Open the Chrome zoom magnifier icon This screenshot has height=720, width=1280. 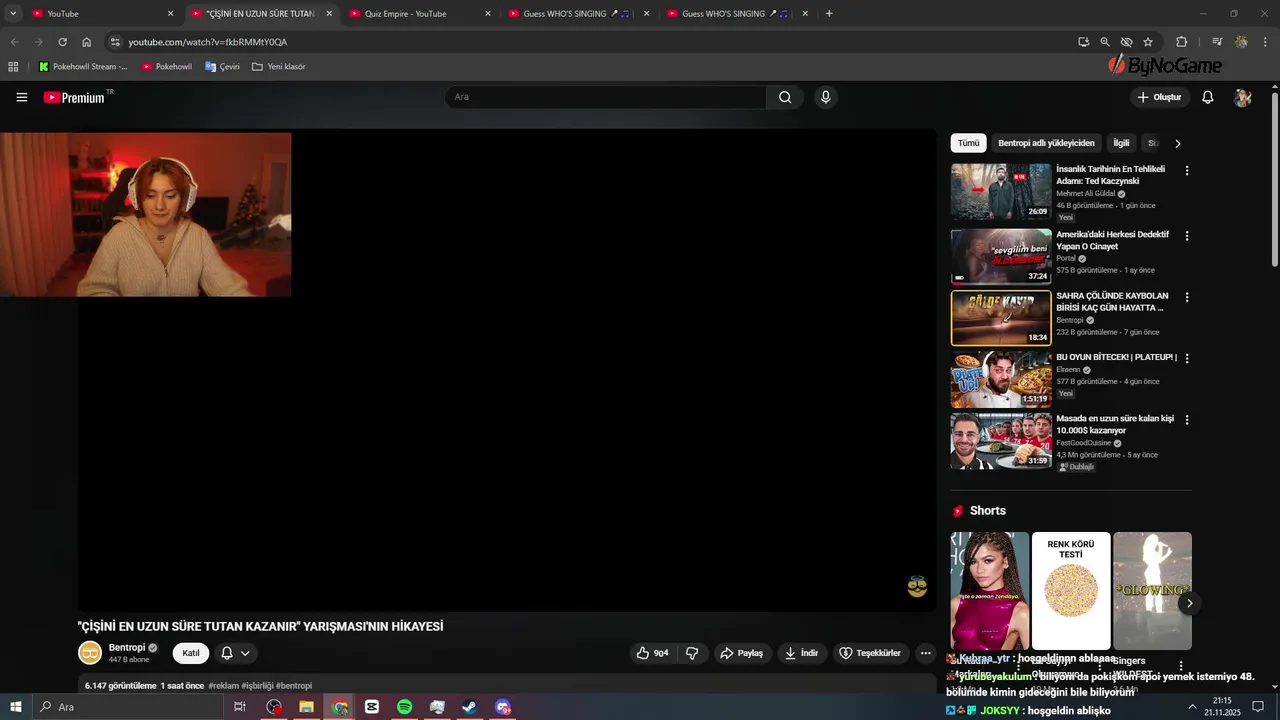1105,42
